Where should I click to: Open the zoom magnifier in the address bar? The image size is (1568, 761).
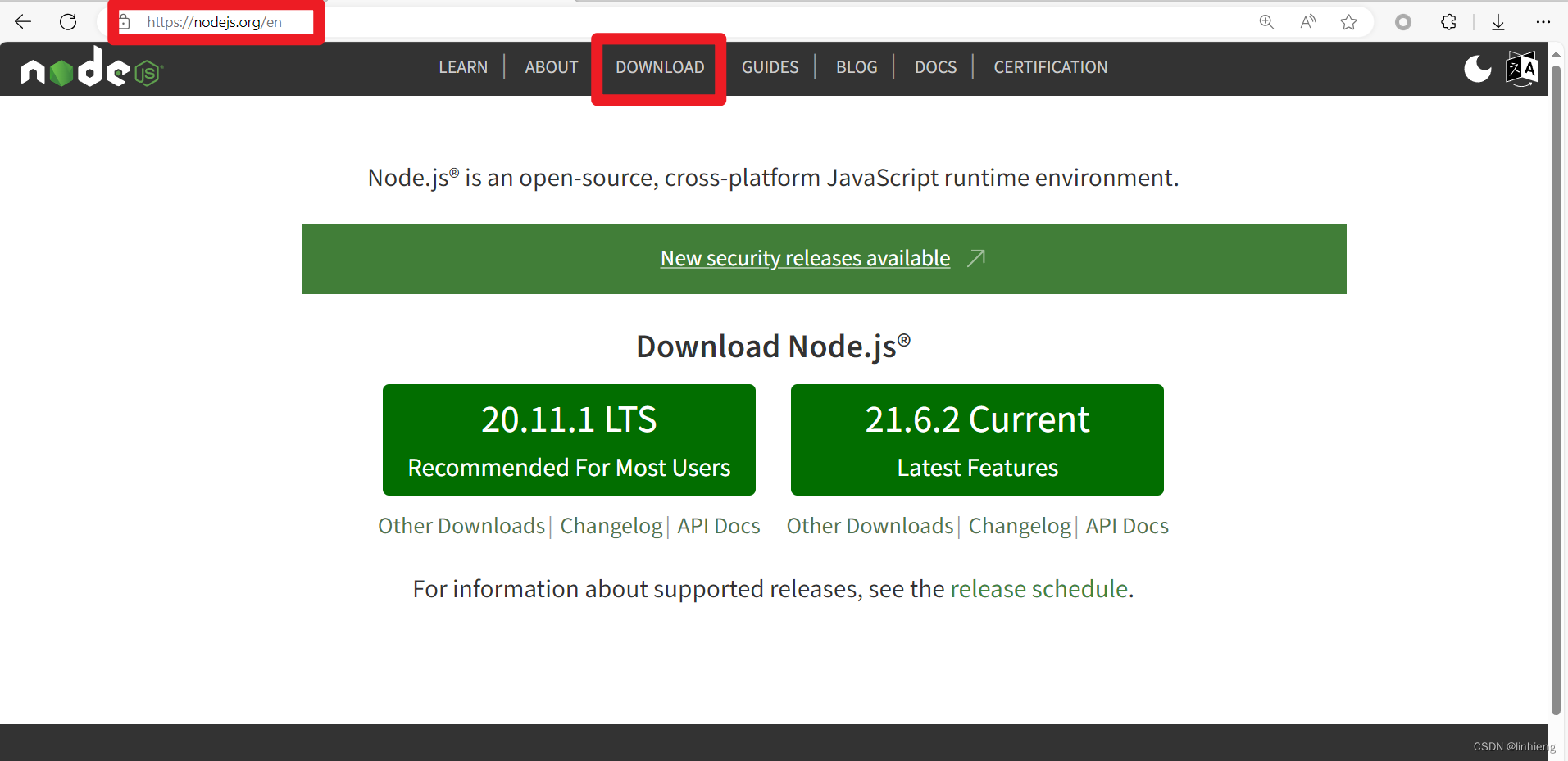tap(1266, 22)
